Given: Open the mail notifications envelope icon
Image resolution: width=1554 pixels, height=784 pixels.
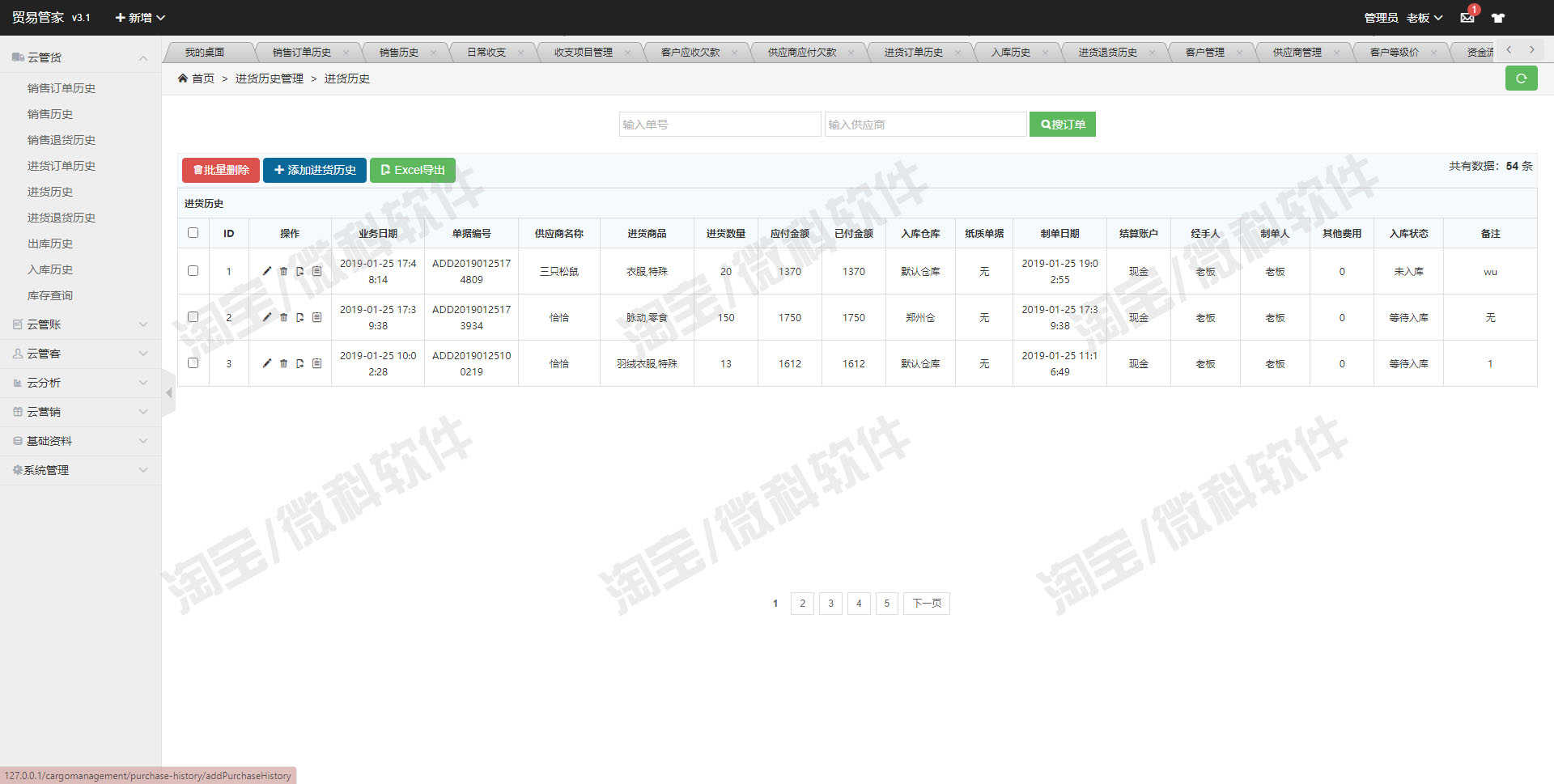Looking at the screenshot, I should 1467,17.
